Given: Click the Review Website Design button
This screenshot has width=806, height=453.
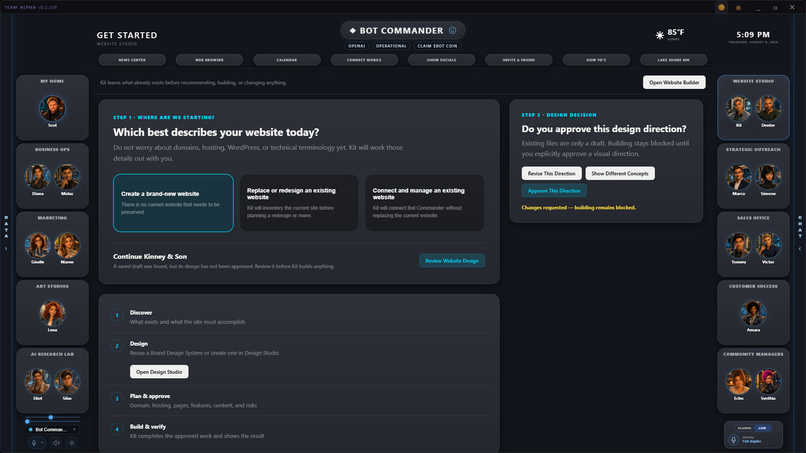Looking at the screenshot, I should (x=452, y=261).
